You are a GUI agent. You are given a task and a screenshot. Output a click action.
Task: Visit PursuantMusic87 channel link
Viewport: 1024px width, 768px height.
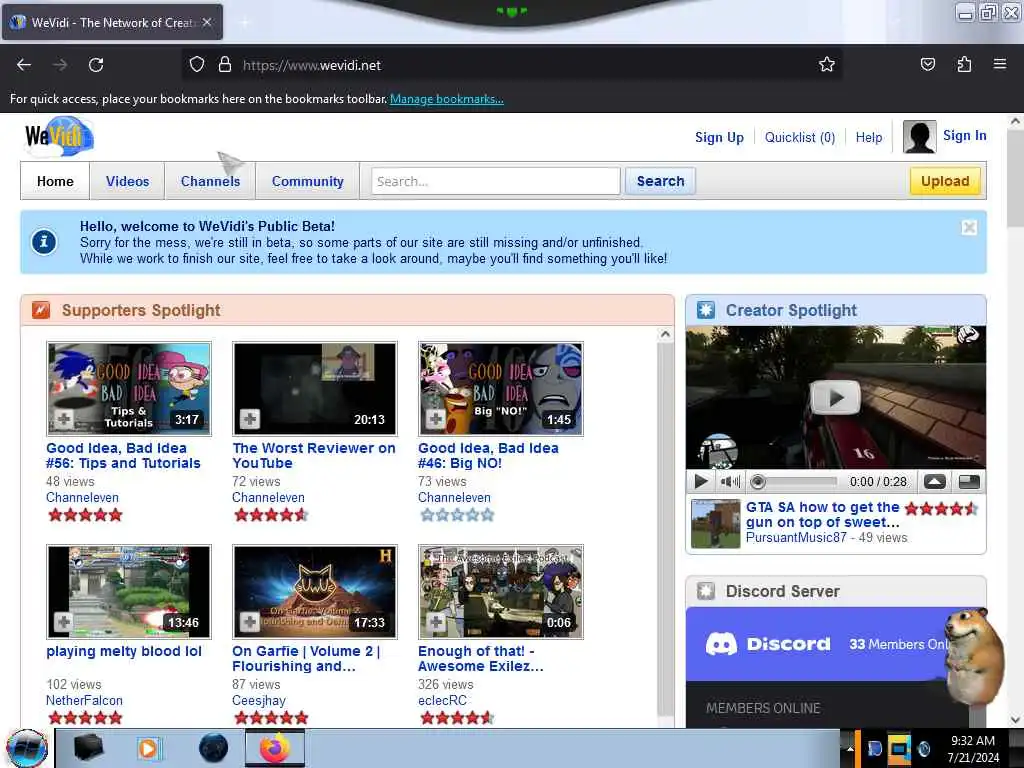[796, 537]
